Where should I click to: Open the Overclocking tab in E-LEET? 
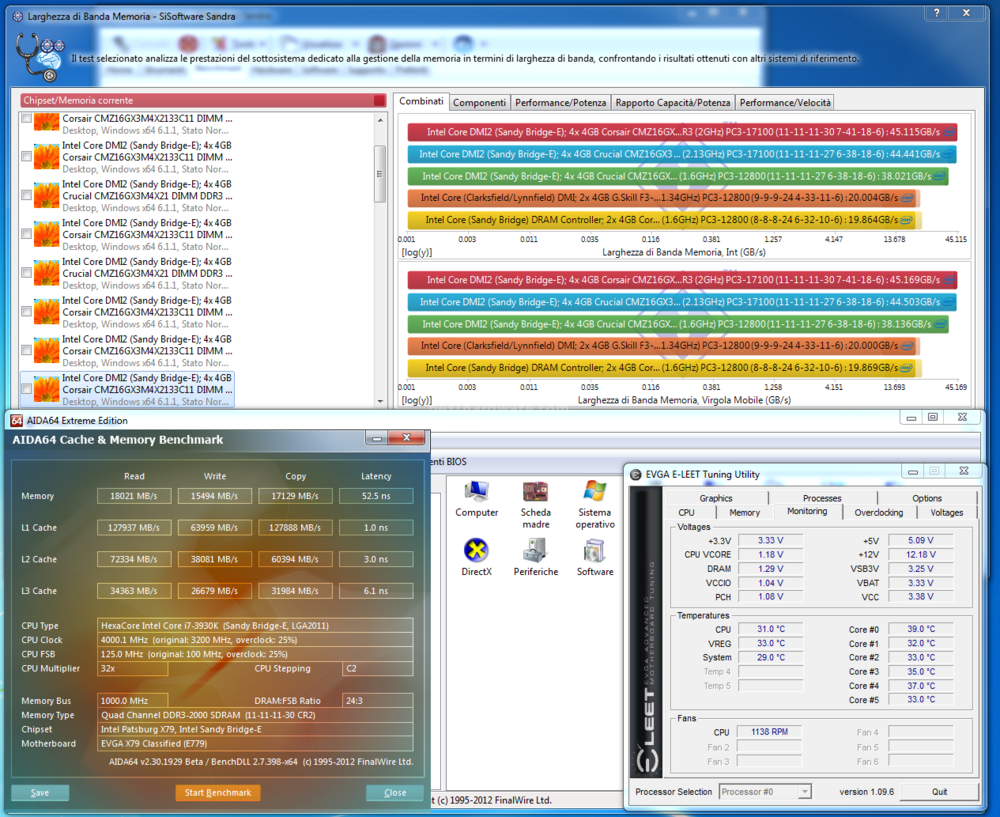[x=879, y=512]
